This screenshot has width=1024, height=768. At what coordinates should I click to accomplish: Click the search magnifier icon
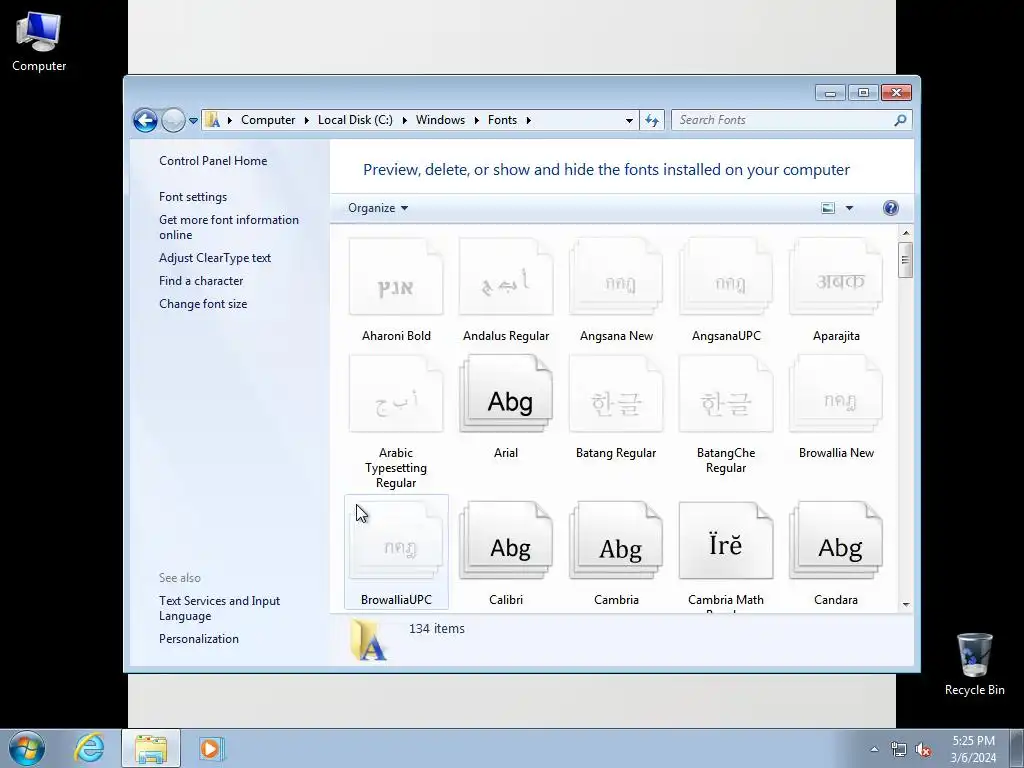tap(901, 120)
